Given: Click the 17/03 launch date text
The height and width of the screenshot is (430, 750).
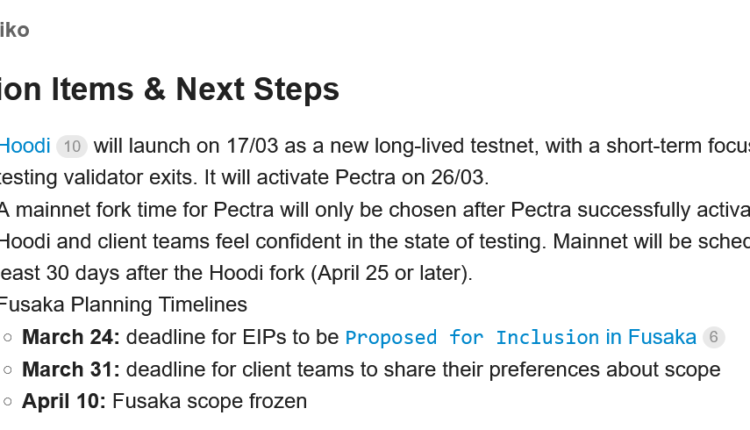Looking at the screenshot, I should (254, 146).
